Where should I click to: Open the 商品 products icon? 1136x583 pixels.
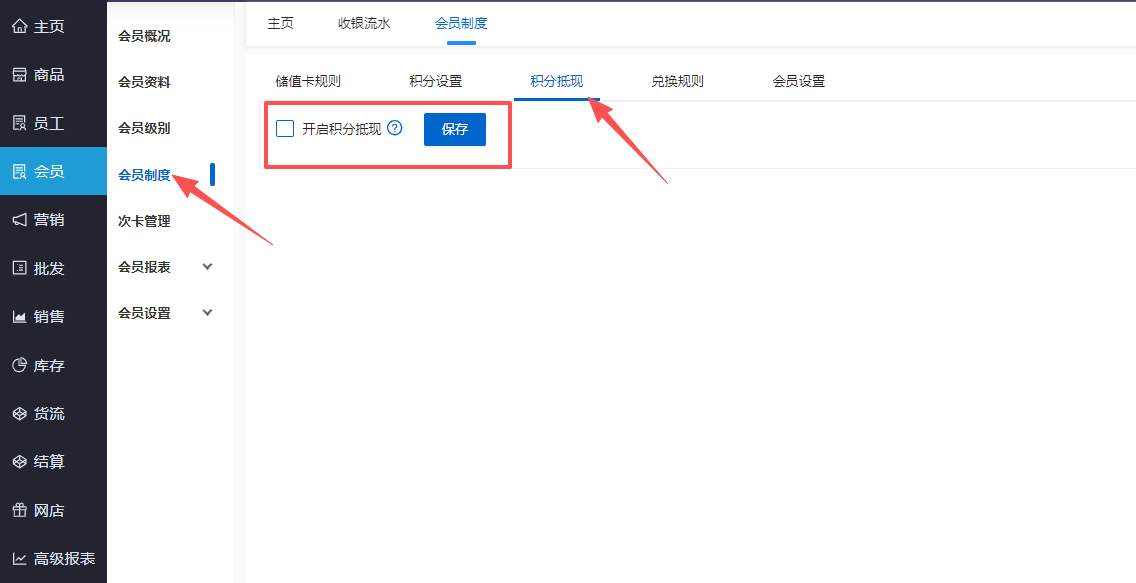(x=19, y=75)
